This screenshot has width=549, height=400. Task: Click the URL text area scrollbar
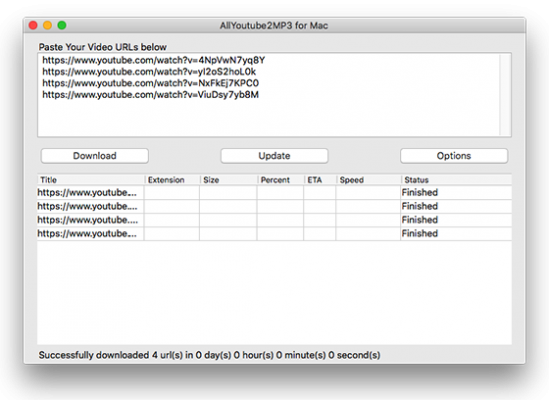[505, 95]
